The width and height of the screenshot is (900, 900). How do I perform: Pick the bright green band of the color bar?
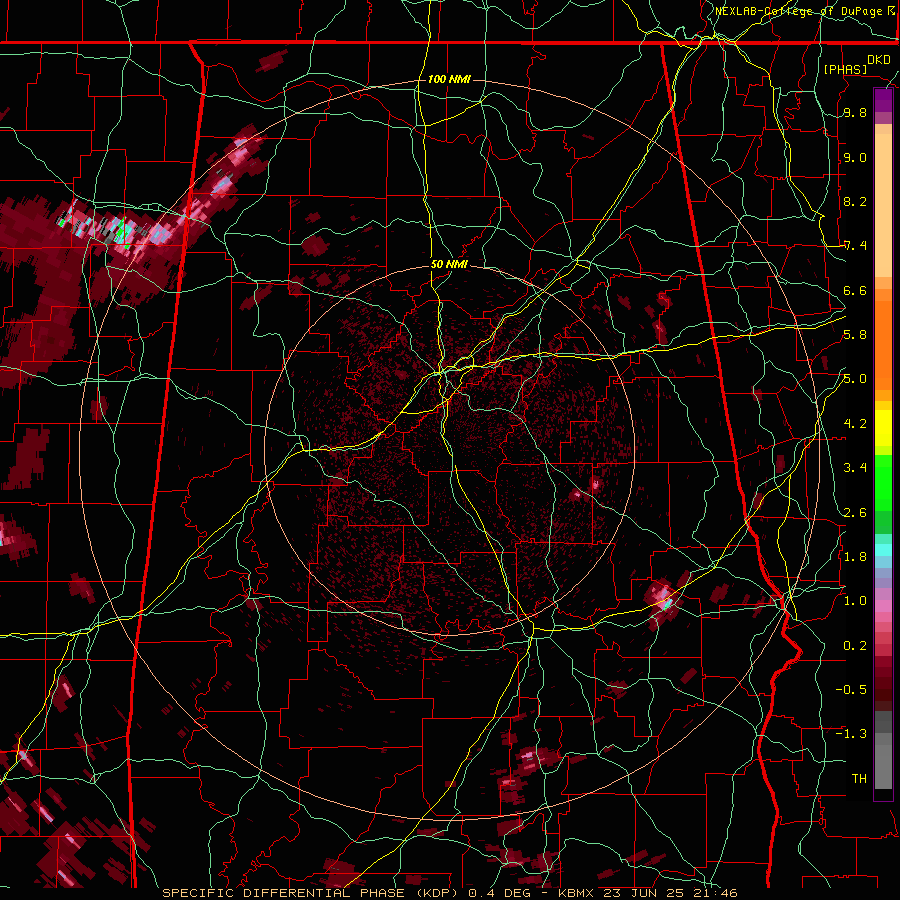(x=883, y=483)
